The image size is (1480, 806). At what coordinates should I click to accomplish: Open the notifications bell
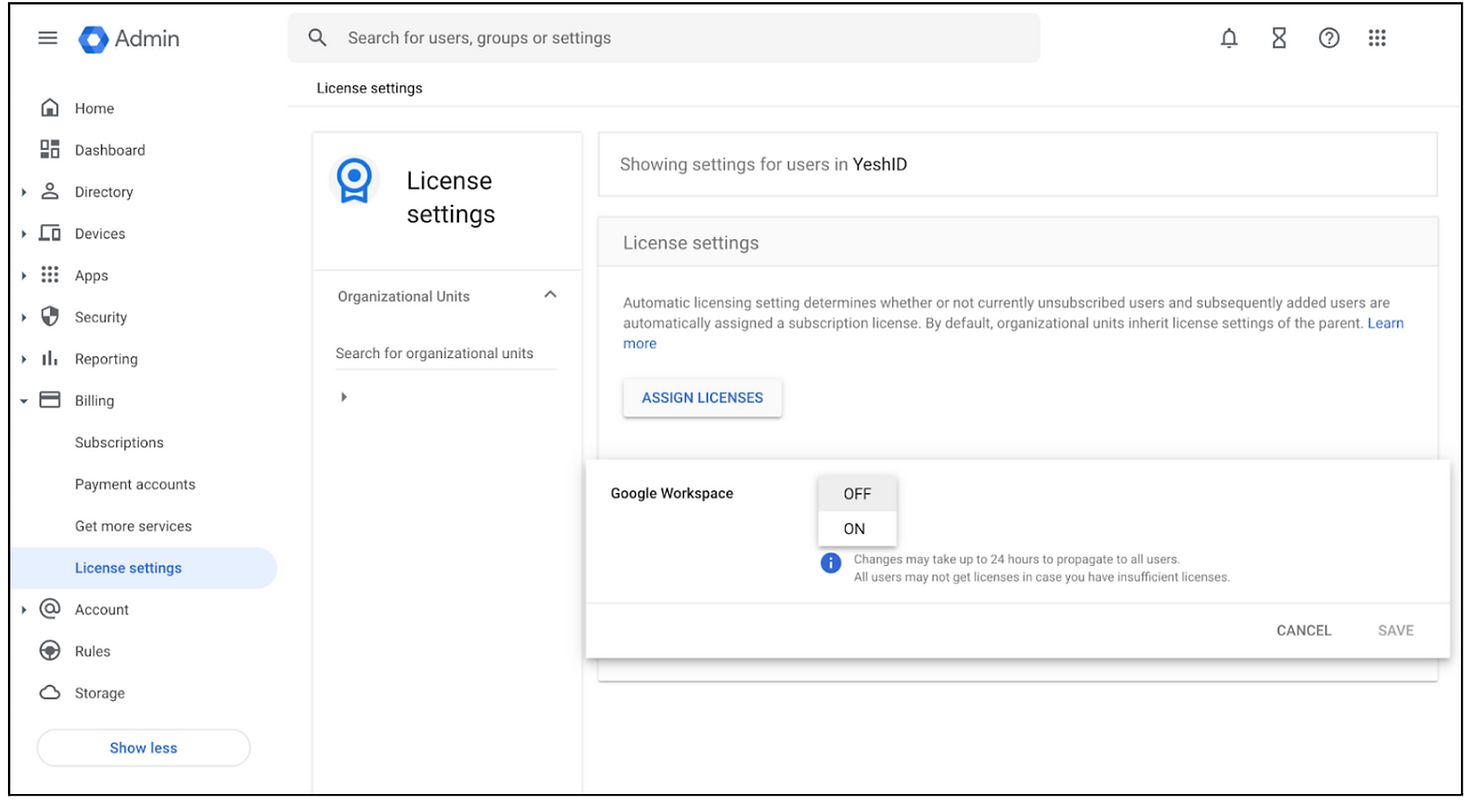pyautogui.click(x=1229, y=38)
